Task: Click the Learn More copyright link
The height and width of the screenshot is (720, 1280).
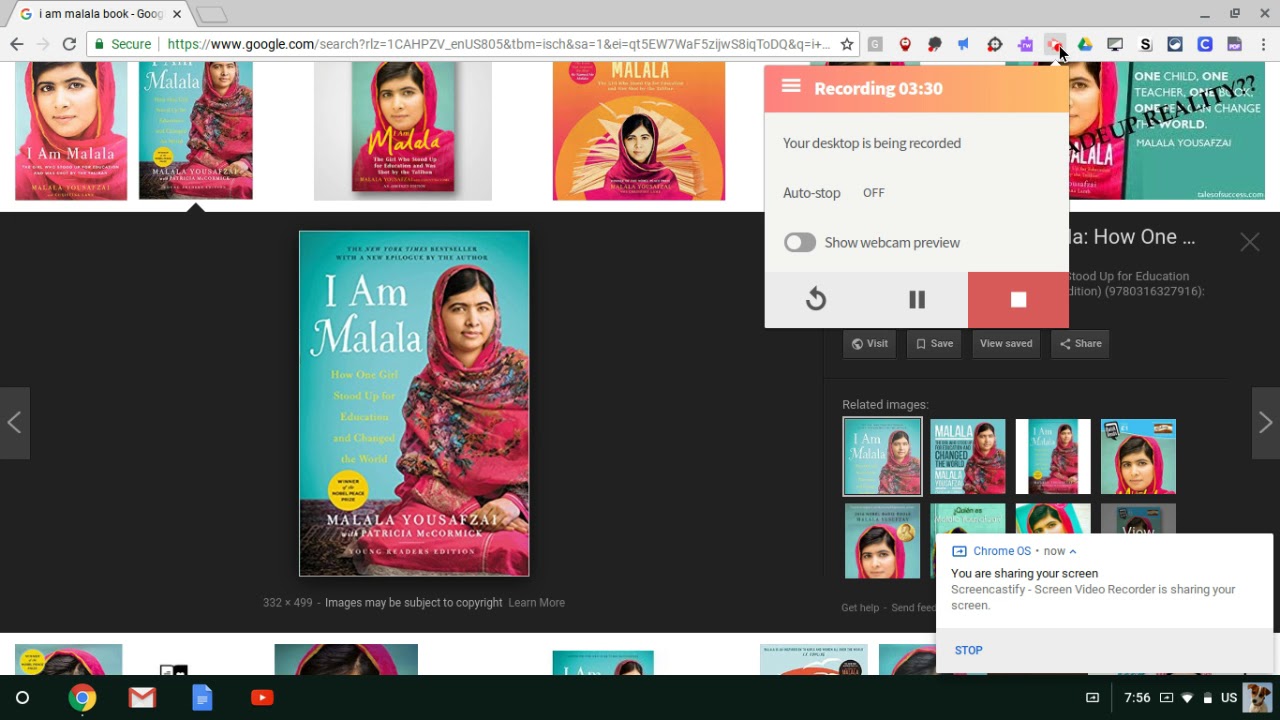Action: pos(536,603)
